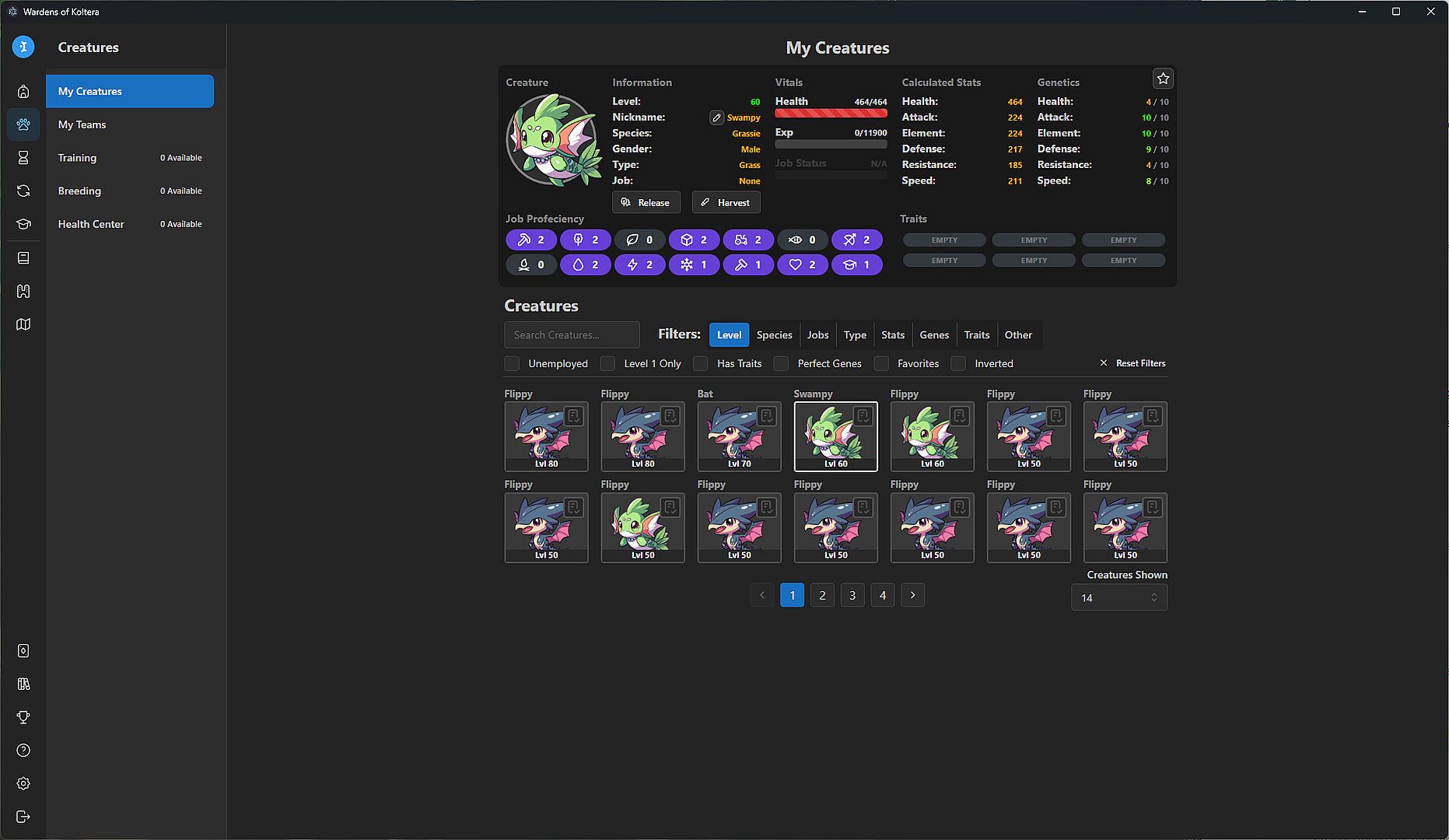Go to previous page chevron
This screenshot has height=840, width=1449.
[762, 595]
